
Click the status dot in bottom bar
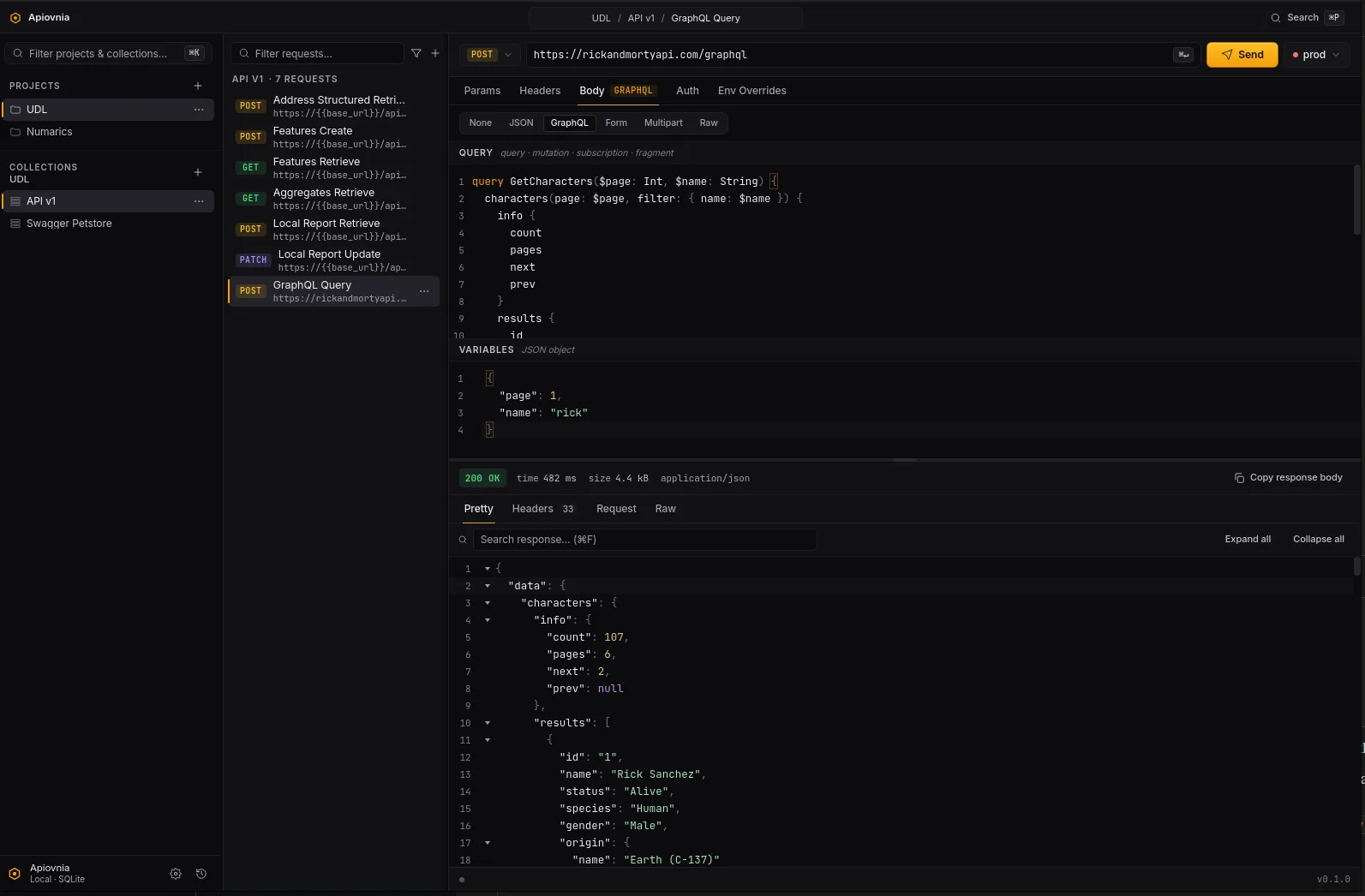pyautogui.click(x=462, y=879)
